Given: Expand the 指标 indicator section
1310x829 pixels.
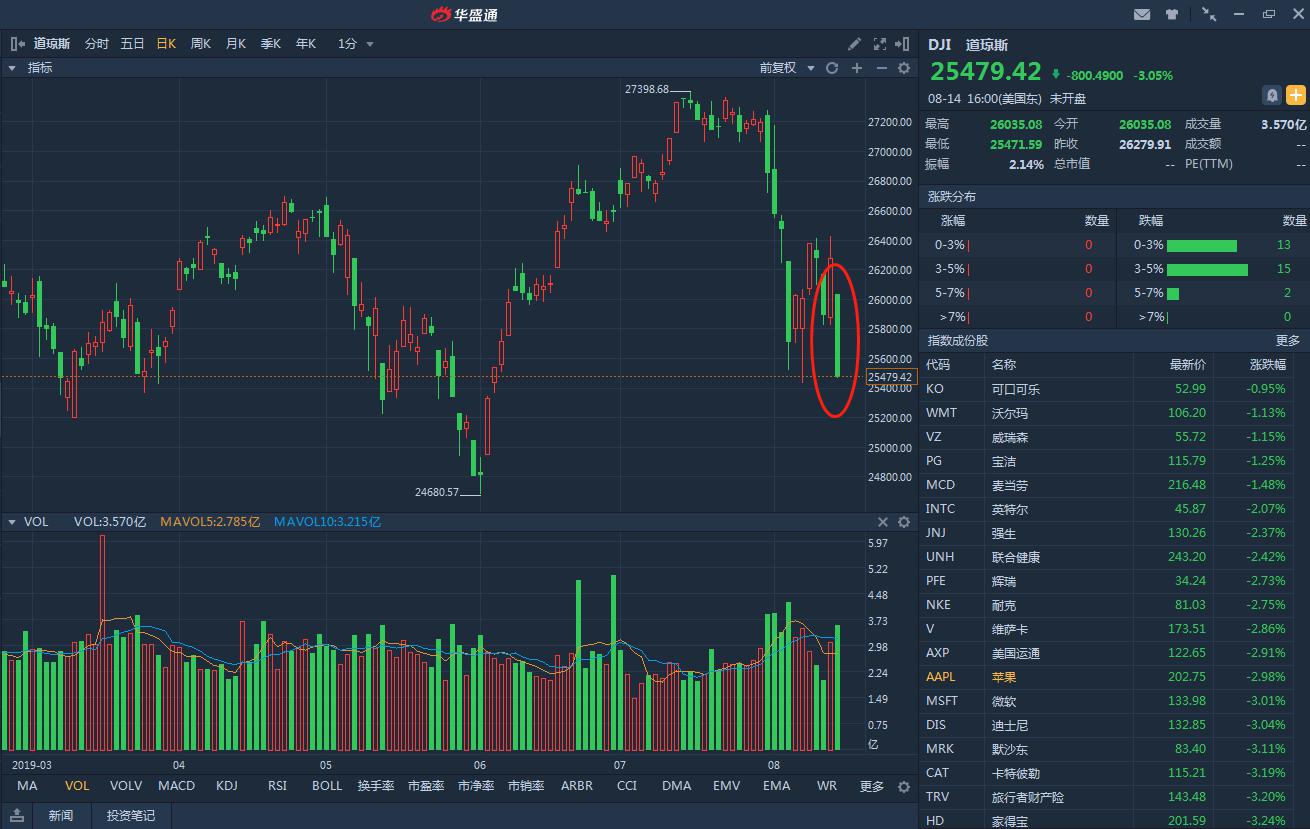Looking at the screenshot, I should [x=12, y=68].
